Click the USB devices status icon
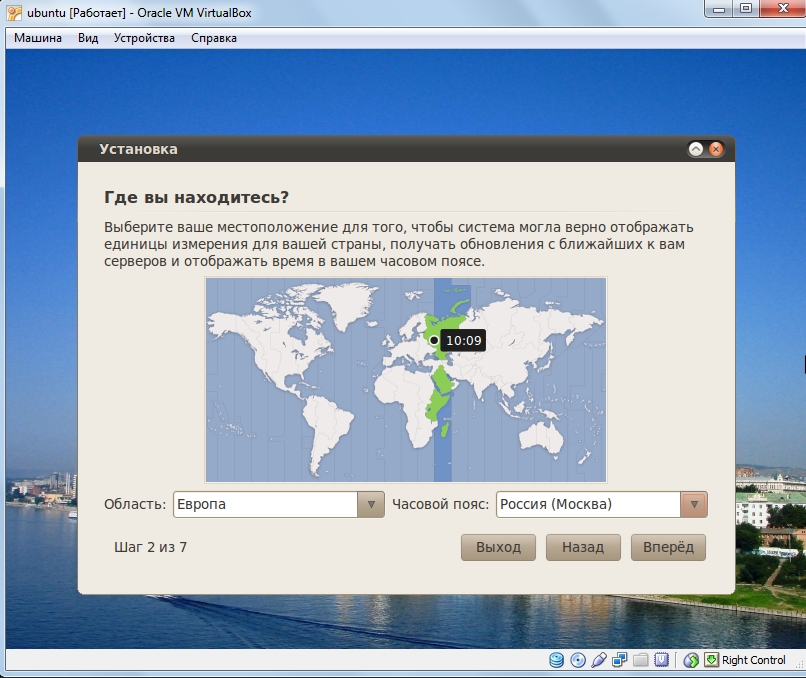This screenshot has height=678, width=806. coord(599,660)
